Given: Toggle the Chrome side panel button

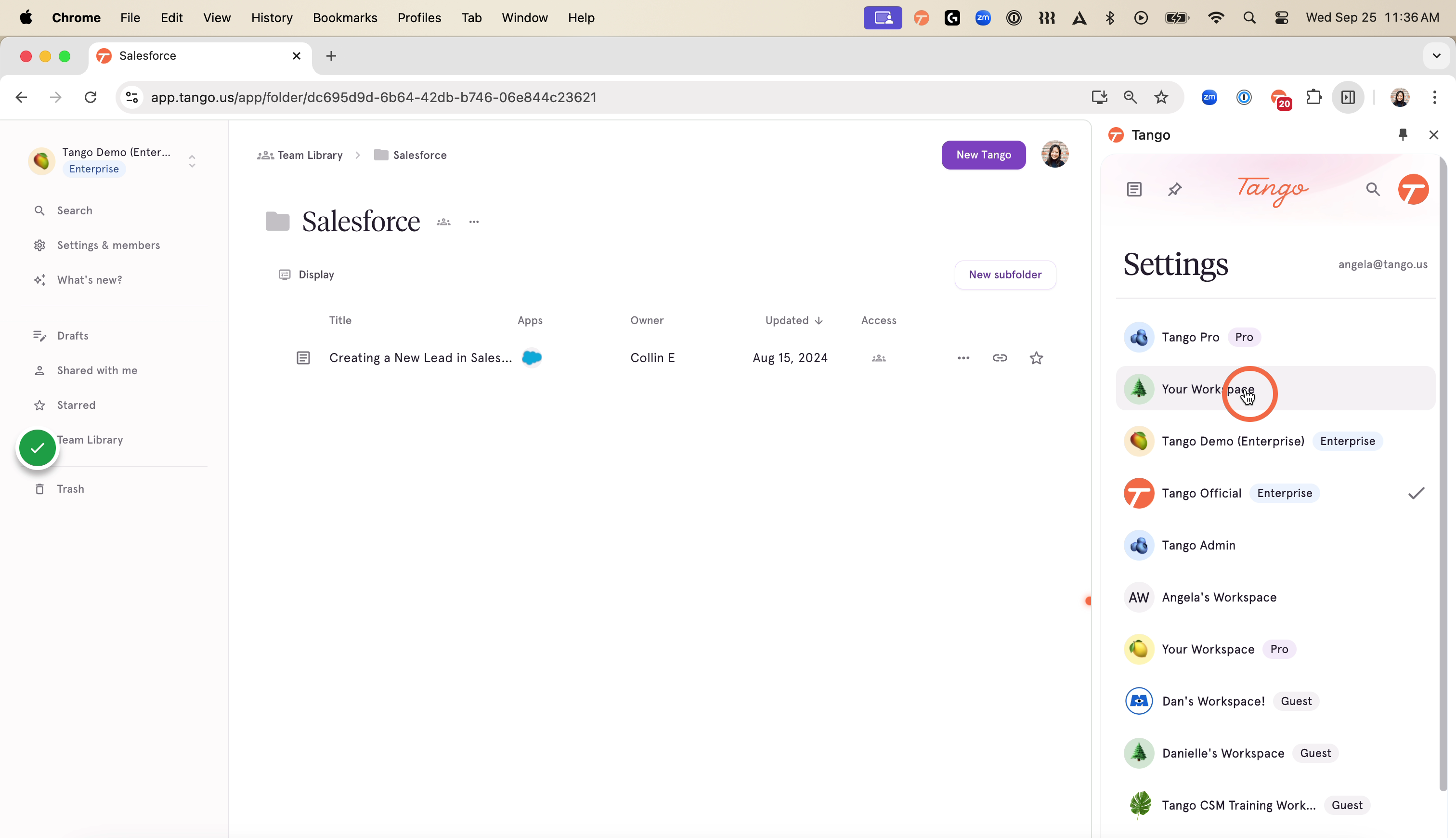Looking at the screenshot, I should click(x=1348, y=97).
